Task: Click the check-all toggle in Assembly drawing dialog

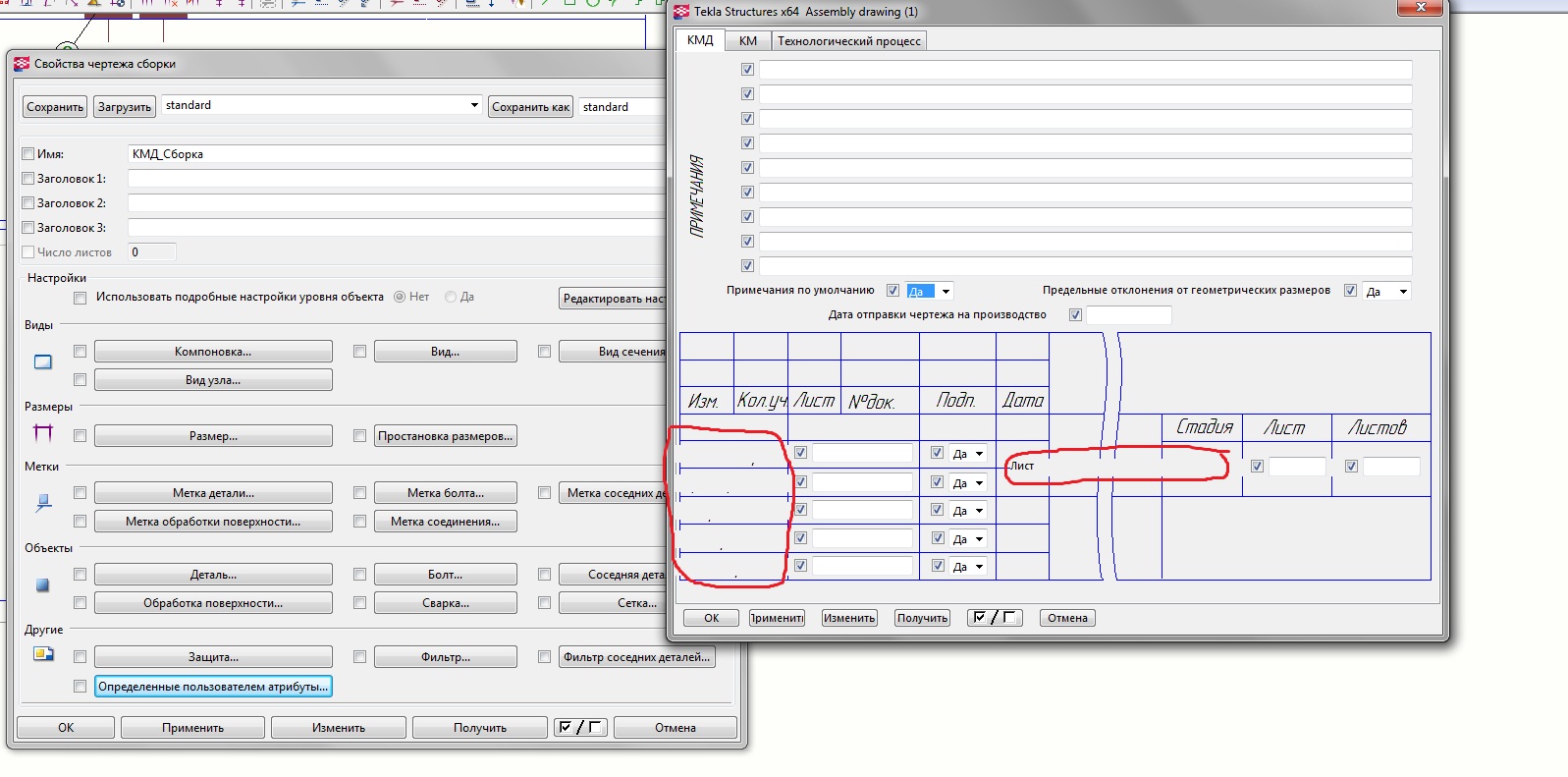Action: pyautogui.click(x=995, y=618)
